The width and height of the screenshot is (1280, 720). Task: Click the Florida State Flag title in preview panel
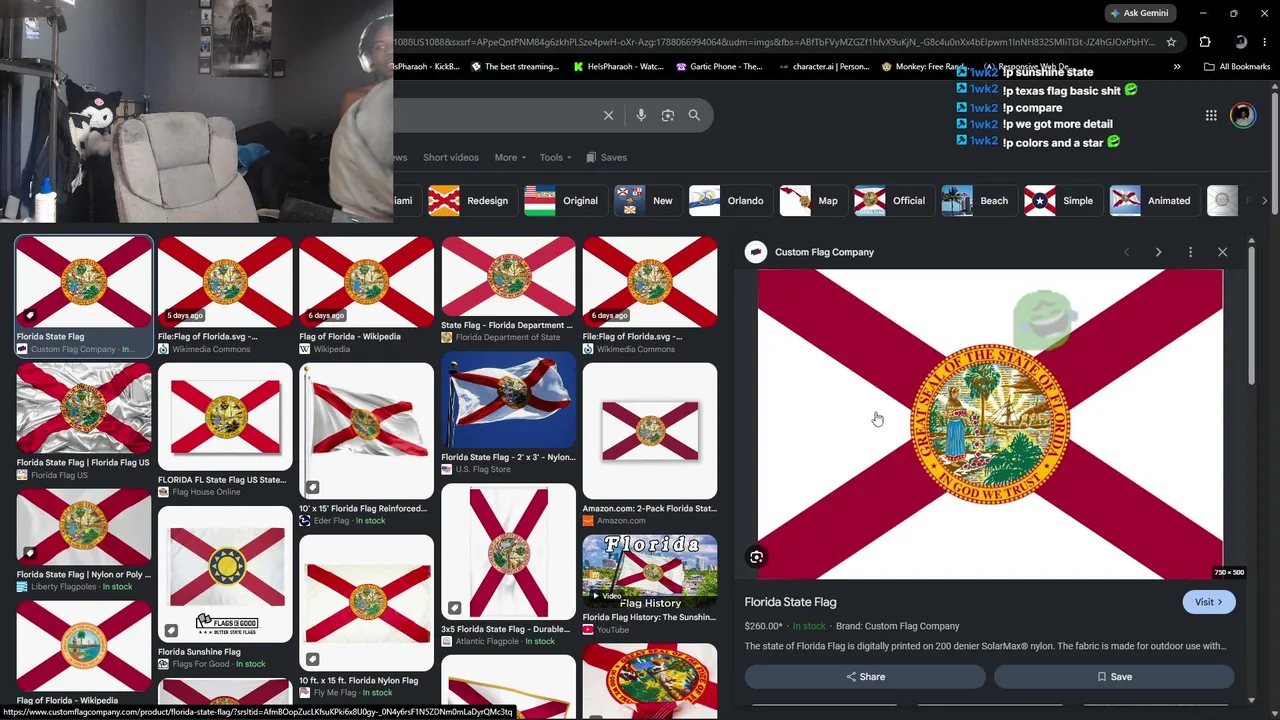(x=790, y=602)
